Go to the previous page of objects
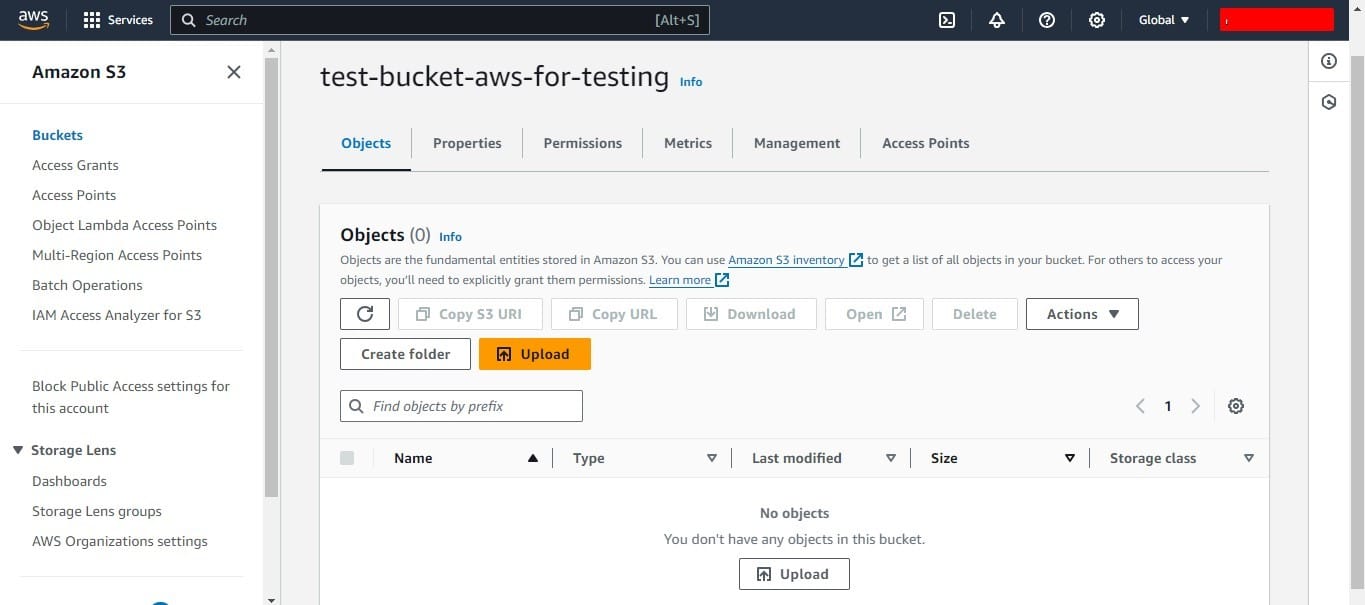This screenshot has height=605, width=1365. (1140, 406)
